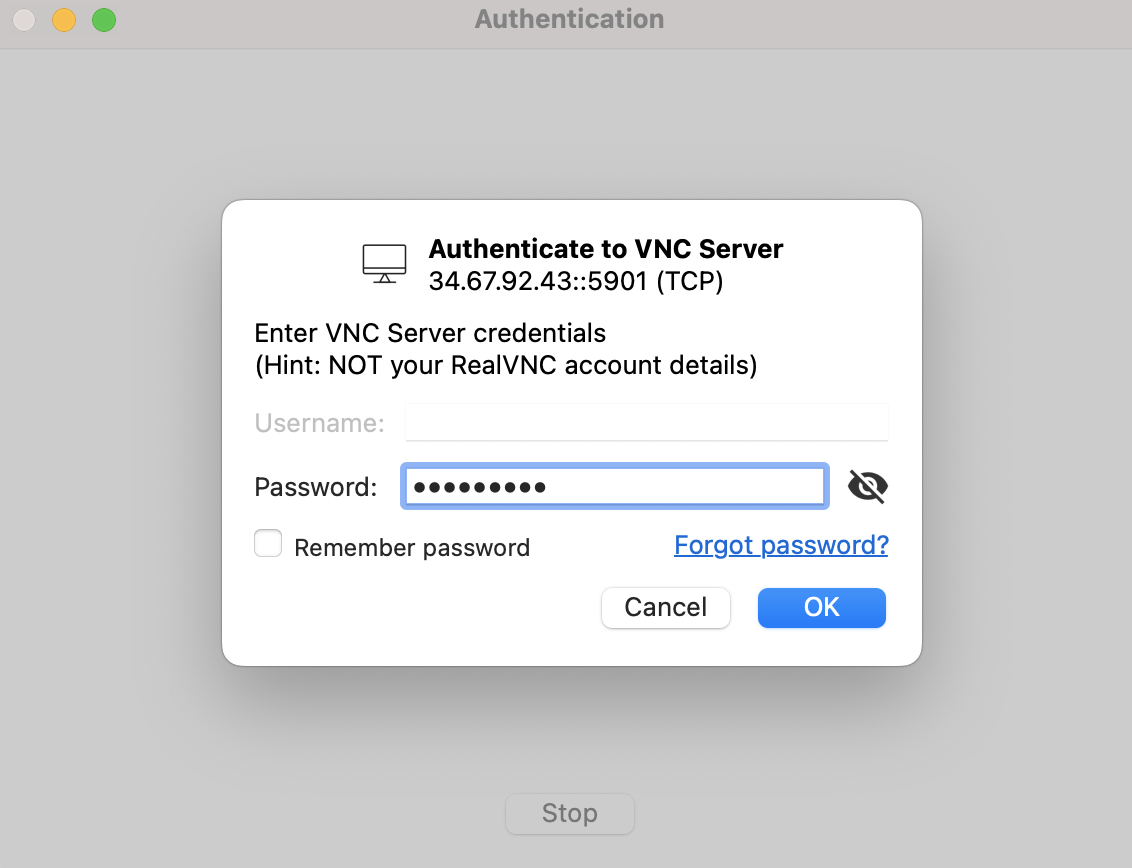Click the disabled Username field
The image size is (1132, 868).
646,422
